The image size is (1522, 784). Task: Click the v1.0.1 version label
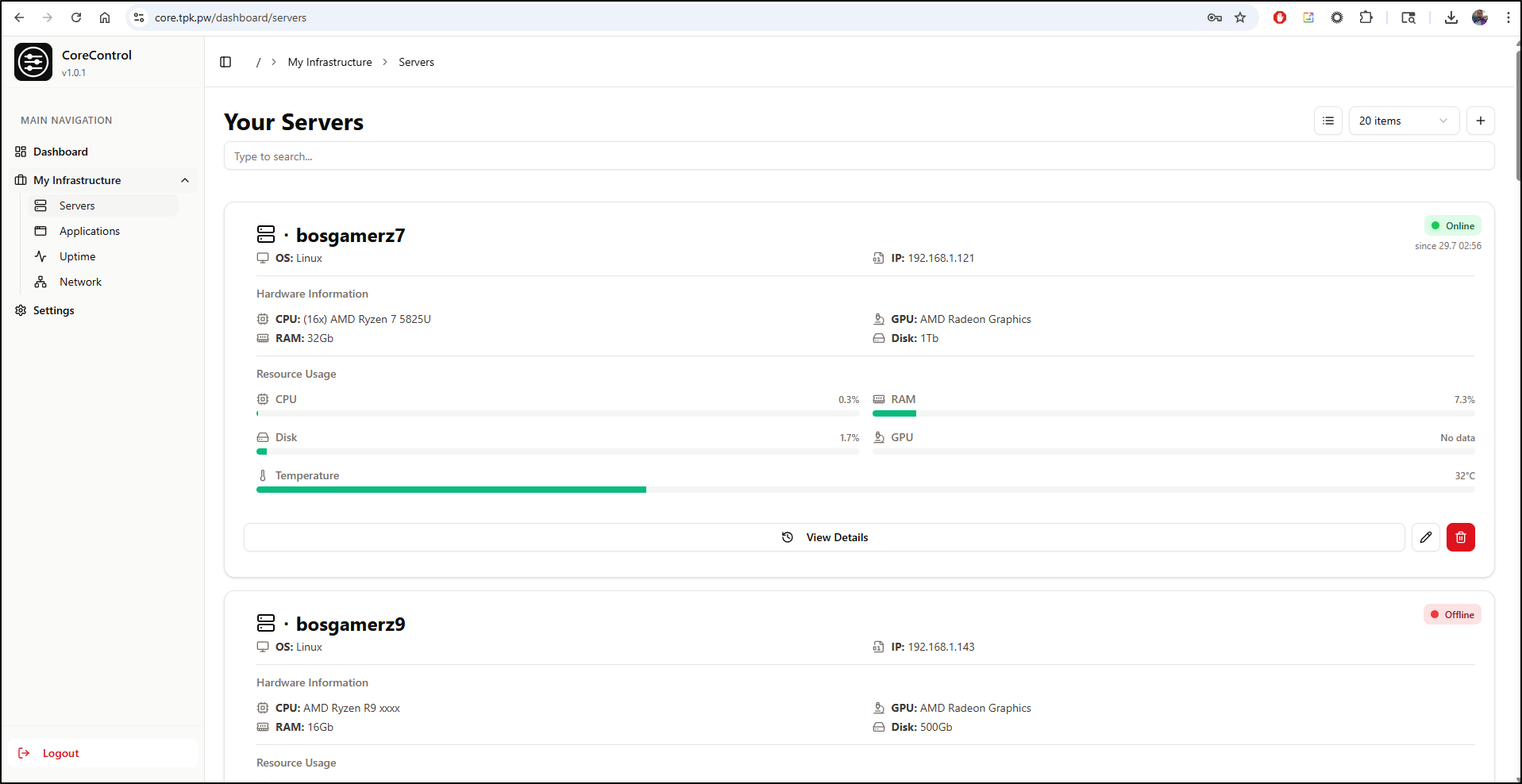74,73
